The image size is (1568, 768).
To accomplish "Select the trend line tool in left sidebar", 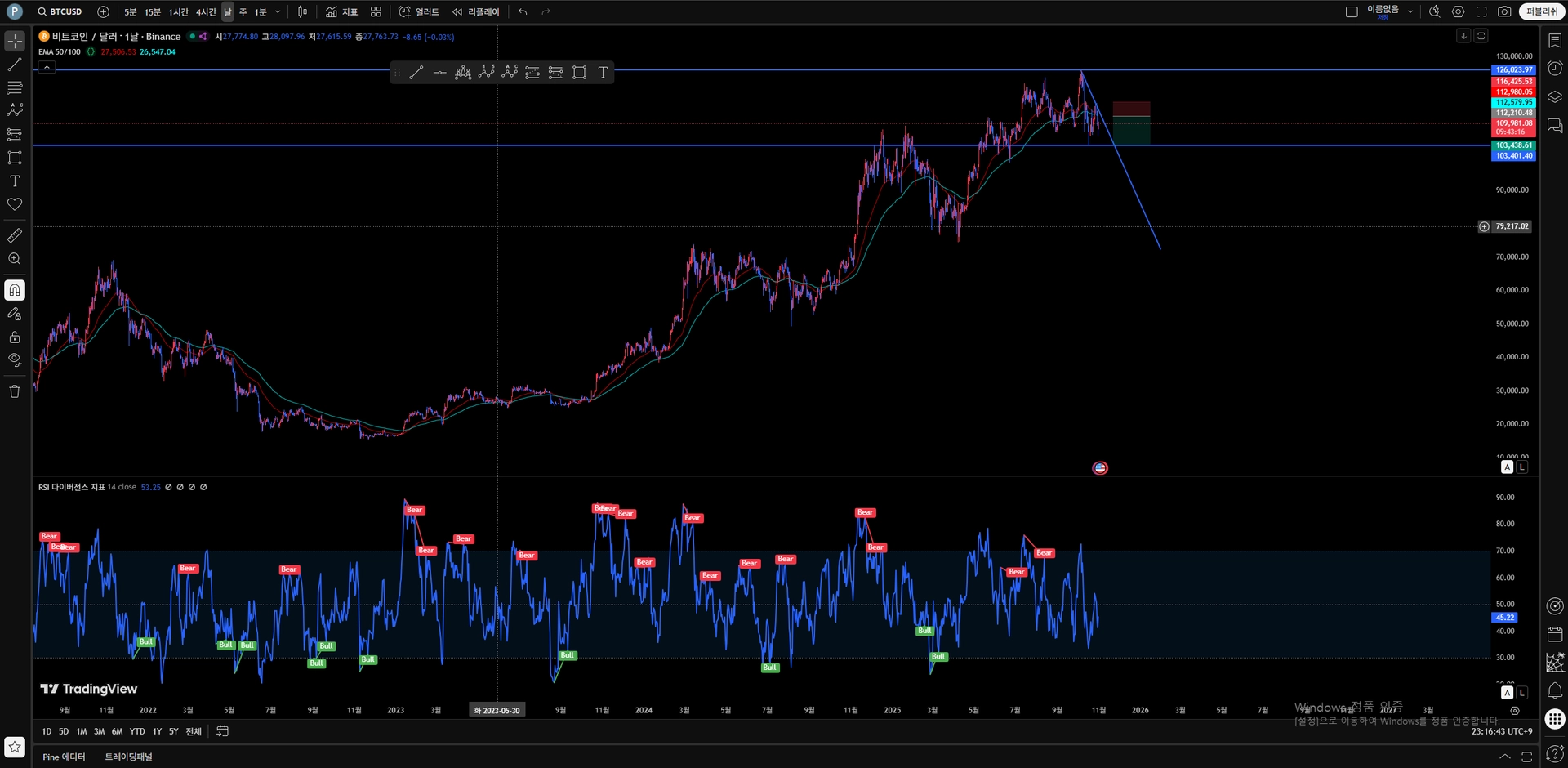I will coord(15,65).
